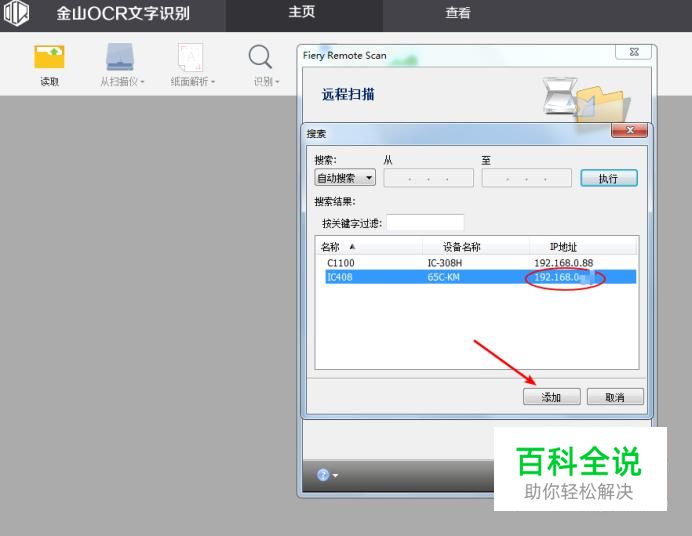Click the 从 start IP address field
Screen dimensions: 692x536
pyautogui.click(x=429, y=178)
